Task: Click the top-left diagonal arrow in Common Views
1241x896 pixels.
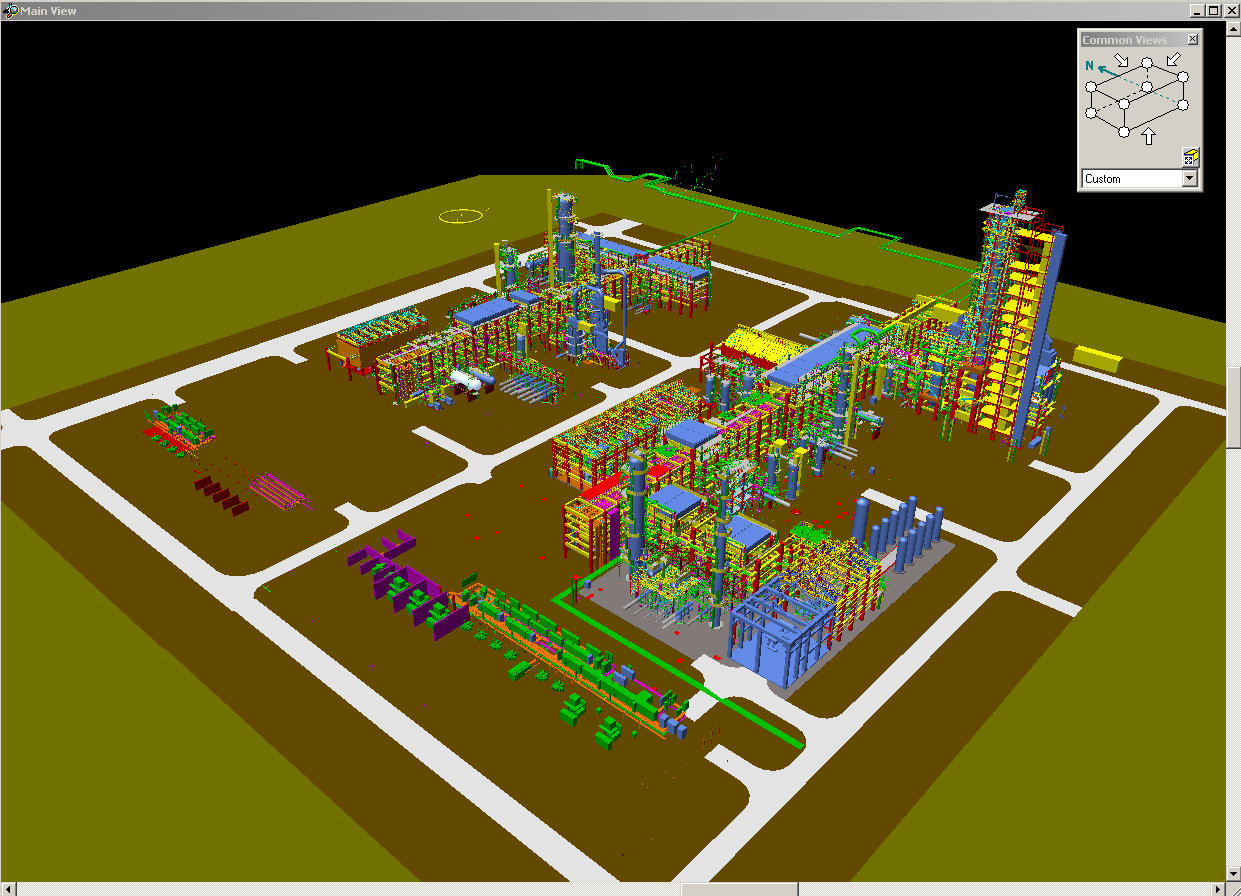Action: tap(1122, 61)
